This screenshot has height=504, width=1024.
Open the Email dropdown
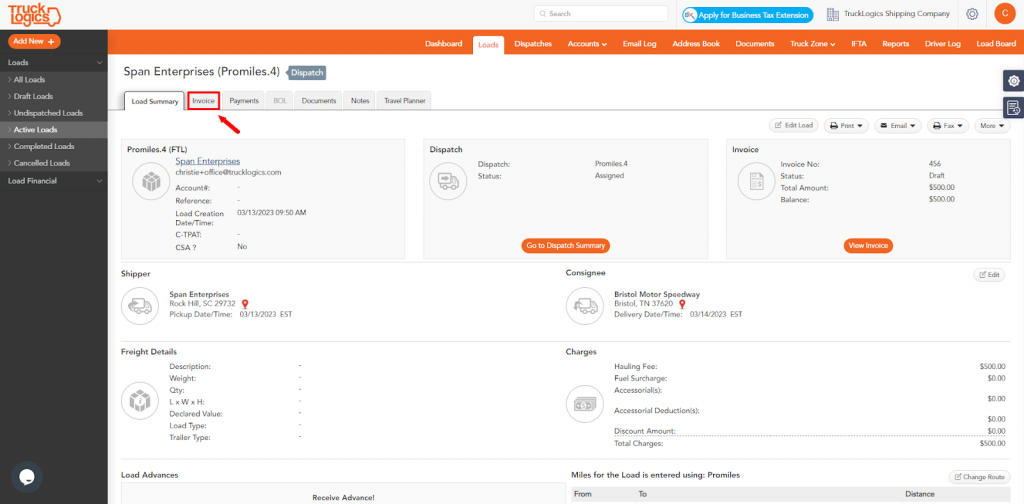(897, 125)
